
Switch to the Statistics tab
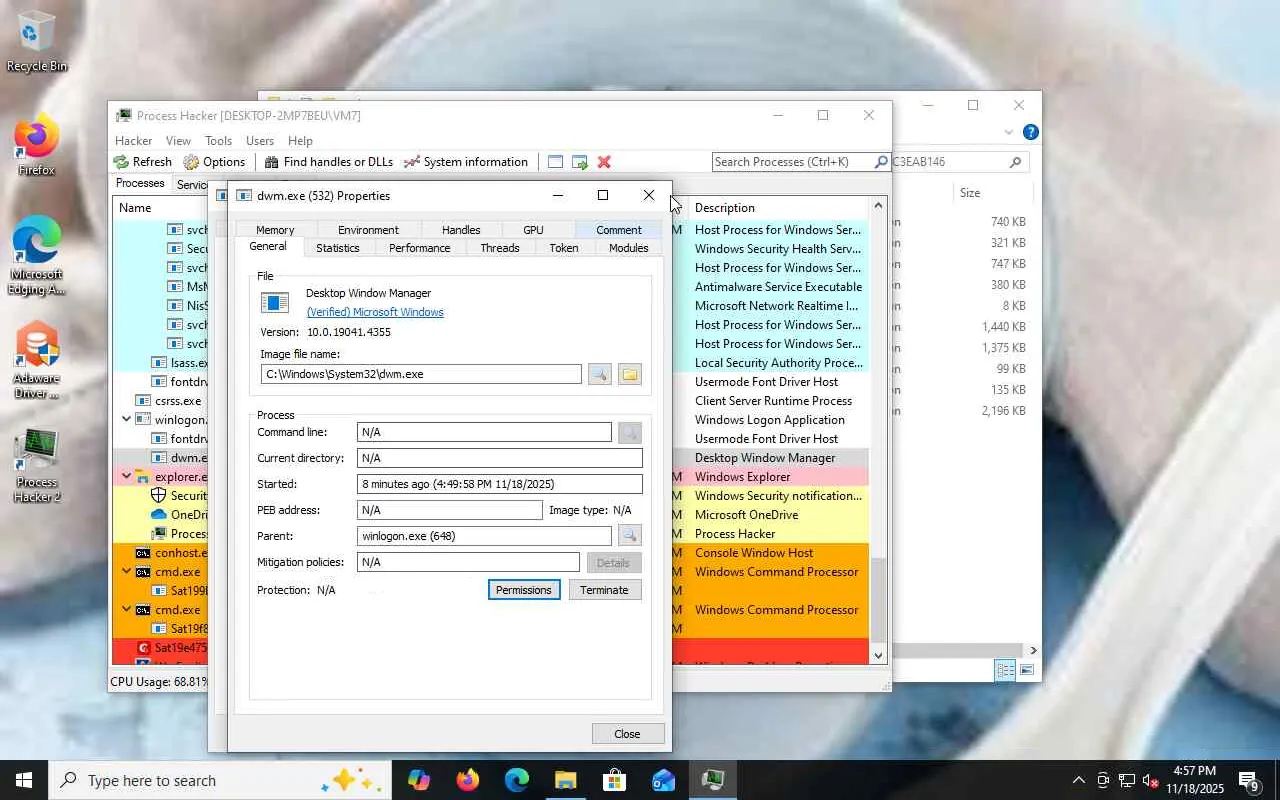[x=338, y=248]
